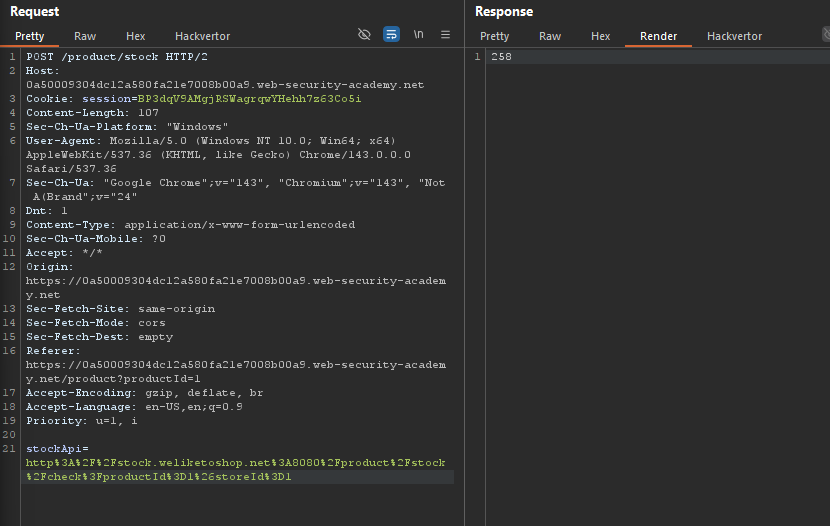830x526 pixels.
Task: Click the POST /product/stock HTTP/2 line
Action: pyautogui.click(x=117, y=57)
